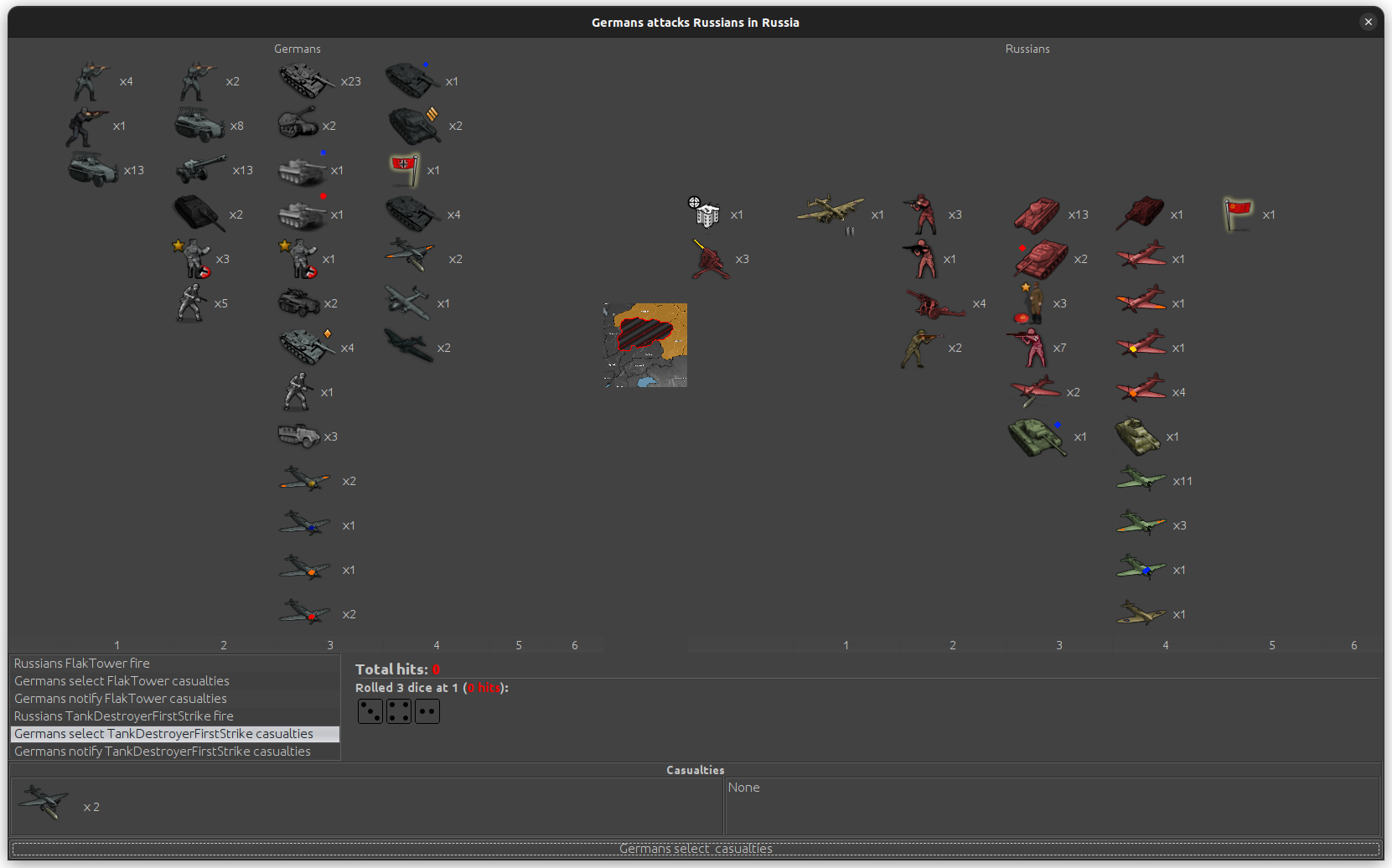This screenshot has height=868, width=1392.
Task: Select the German artillery x13 icon
Action: [201, 170]
